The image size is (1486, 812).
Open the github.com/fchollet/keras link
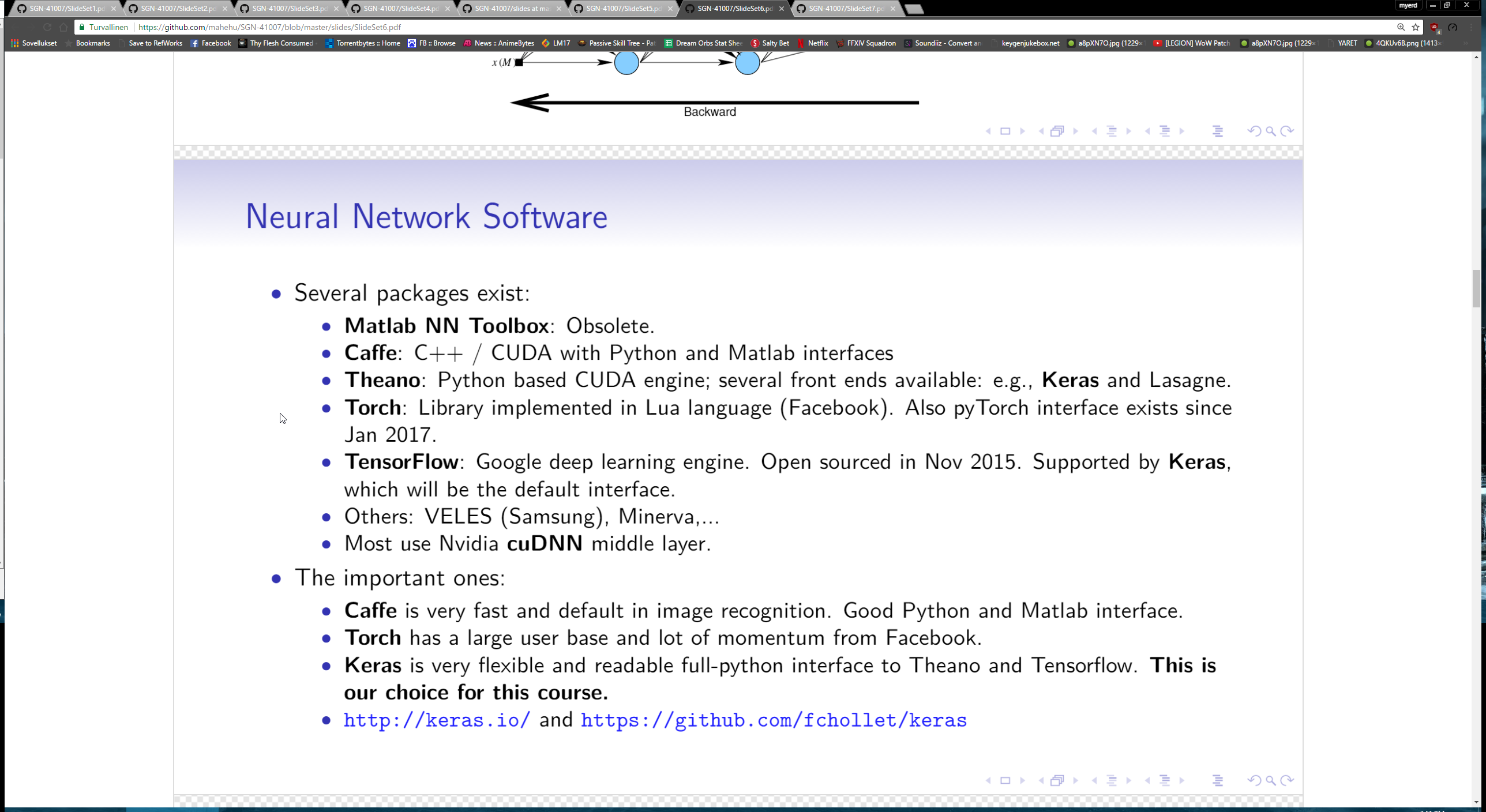point(773,720)
